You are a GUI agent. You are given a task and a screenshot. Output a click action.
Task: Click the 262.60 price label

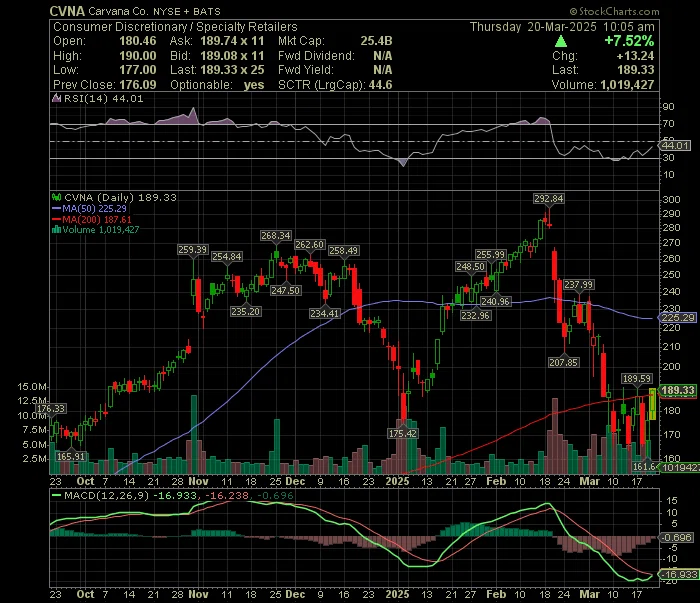[x=309, y=245]
